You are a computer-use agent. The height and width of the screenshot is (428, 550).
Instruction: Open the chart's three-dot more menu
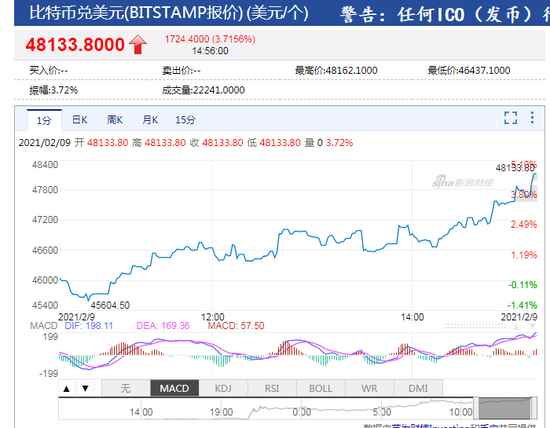pyautogui.click(x=532, y=118)
